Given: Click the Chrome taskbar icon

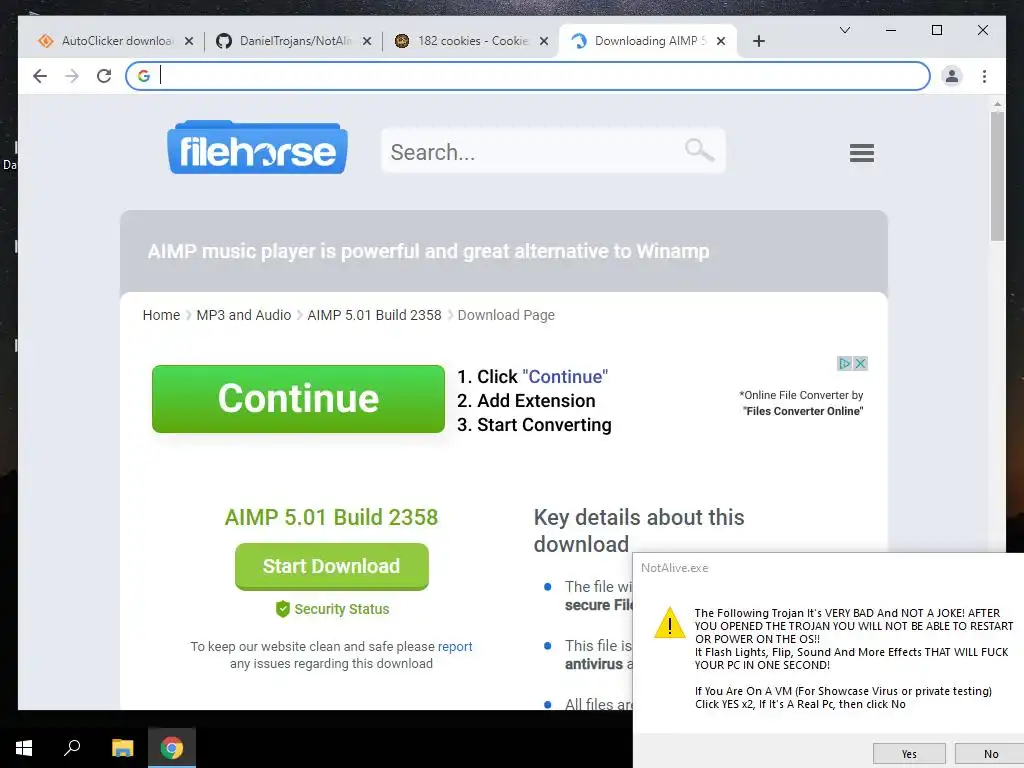Looking at the screenshot, I should pyautogui.click(x=172, y=748).
